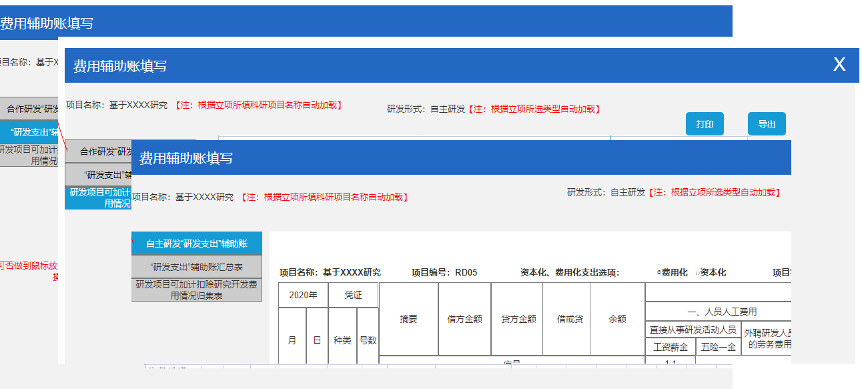
Task: Click bold 项目名称：基于XXXX研究 above the table
Action: (330, 272)
